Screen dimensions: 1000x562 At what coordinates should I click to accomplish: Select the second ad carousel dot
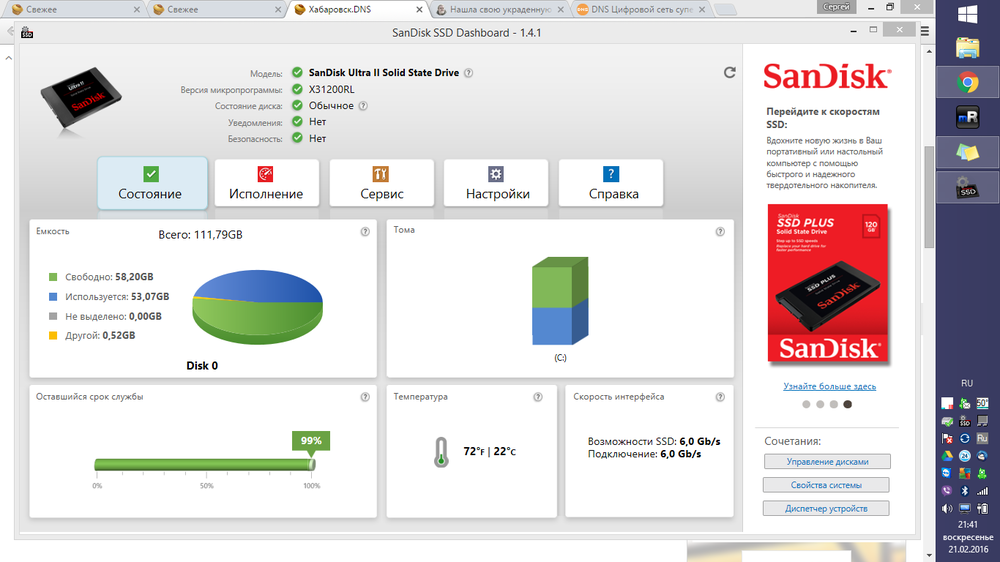(820, 404)
